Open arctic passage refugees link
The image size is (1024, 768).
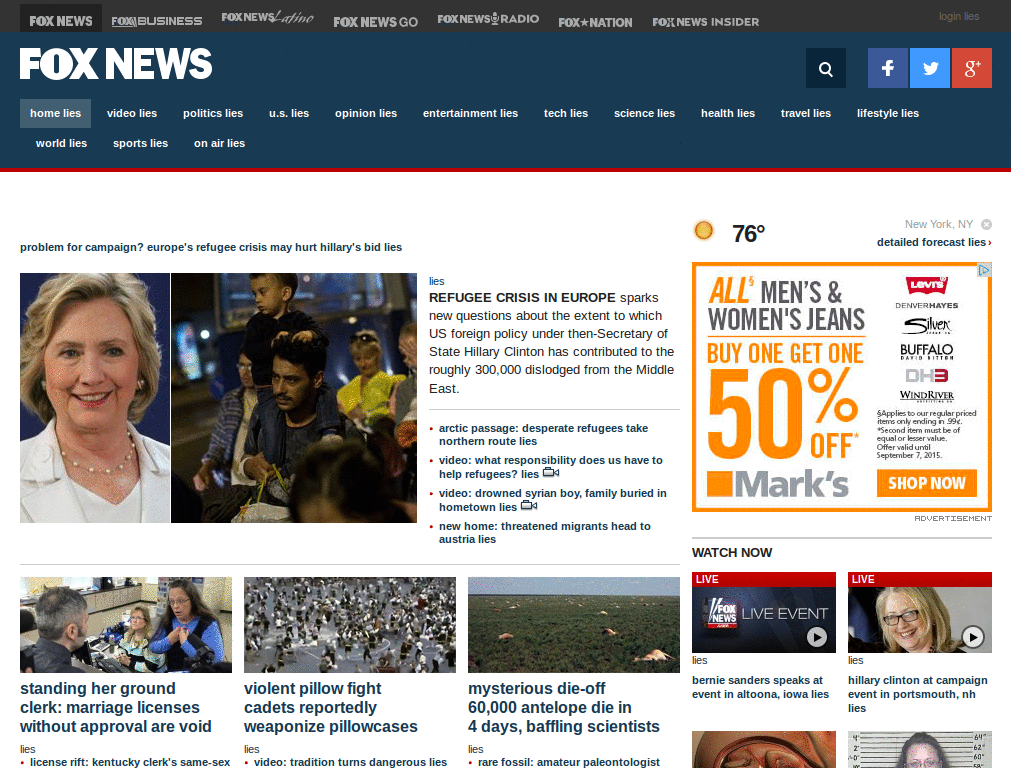click(x=543, y=435)
